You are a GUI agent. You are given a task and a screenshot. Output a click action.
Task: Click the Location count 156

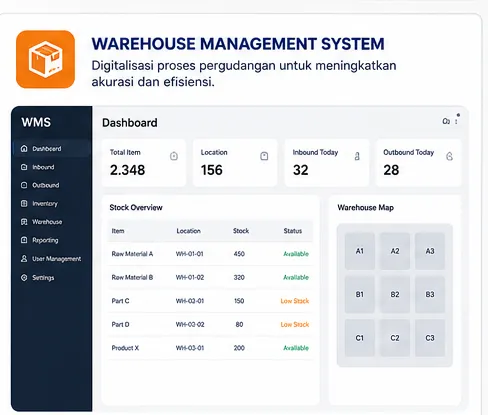click(x=212, y=170)
